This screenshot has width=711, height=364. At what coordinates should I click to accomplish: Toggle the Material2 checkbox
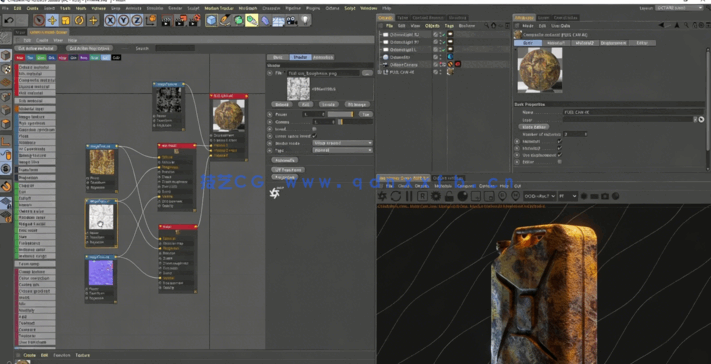[x=560, y=148]
